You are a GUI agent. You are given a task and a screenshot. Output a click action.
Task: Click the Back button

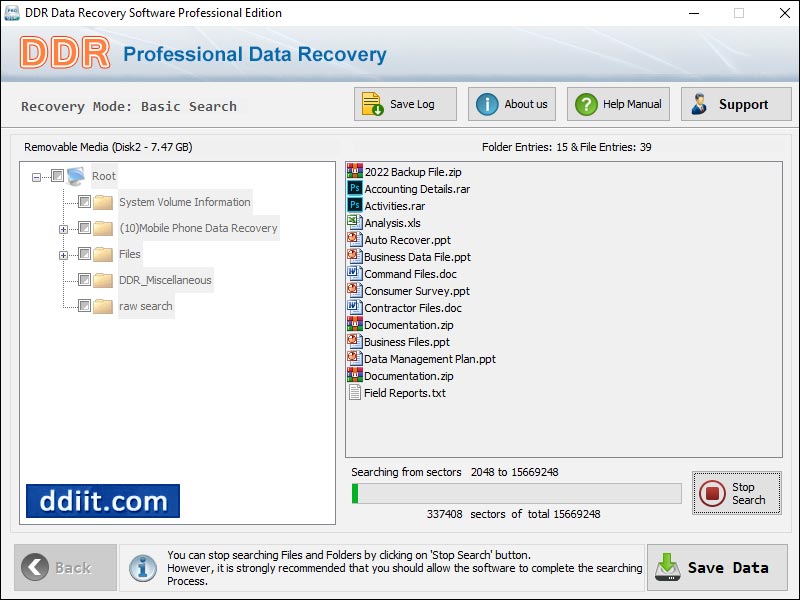click(x=62, y=567)
